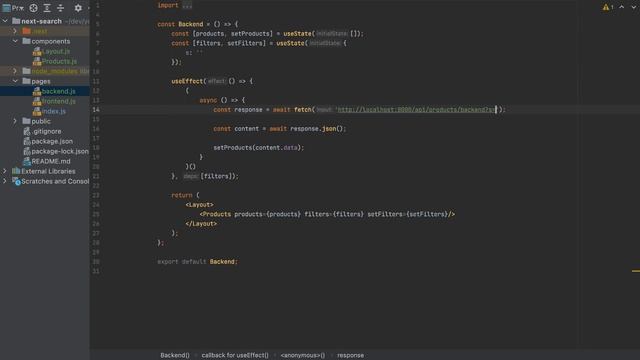Collapse the components folder
This screenshot has height=360, width=640.
(x=15, y=41)
